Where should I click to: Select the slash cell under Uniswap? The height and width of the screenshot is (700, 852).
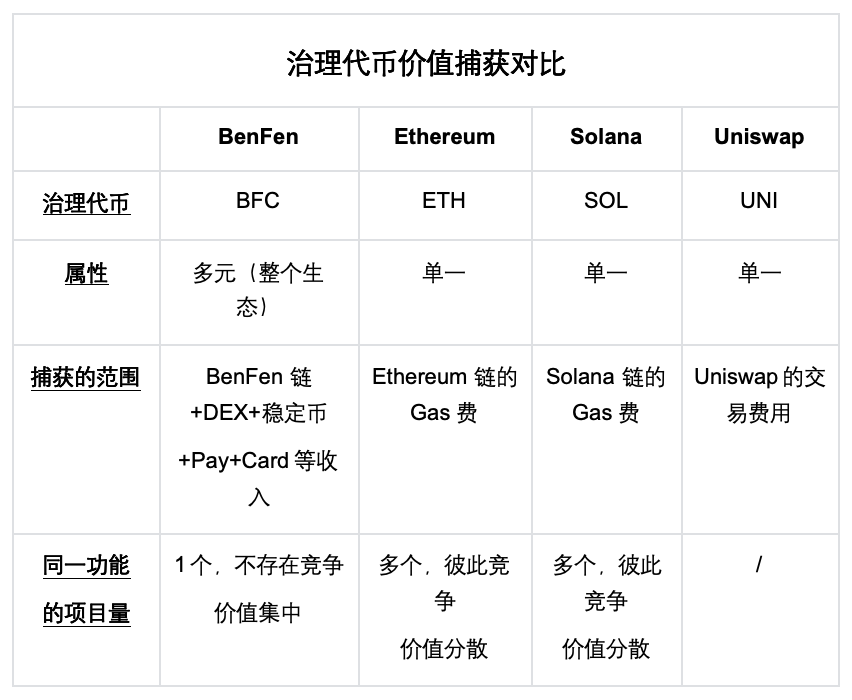point(759,566)
